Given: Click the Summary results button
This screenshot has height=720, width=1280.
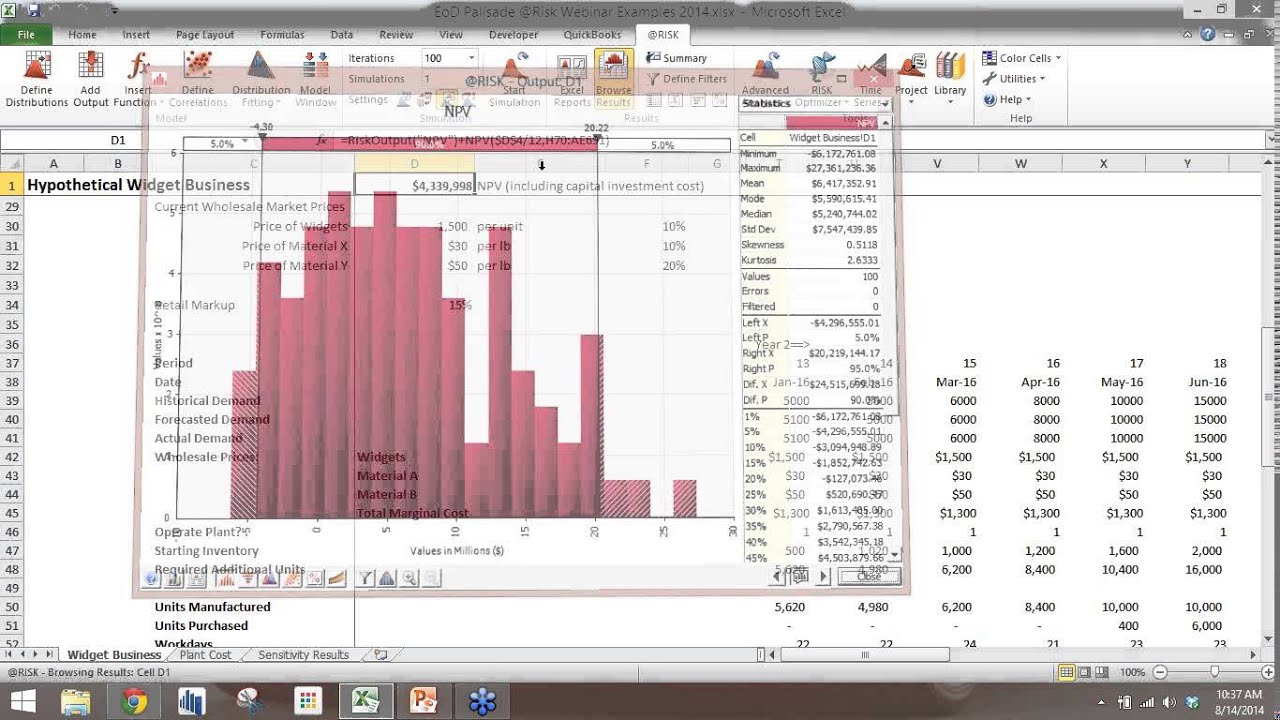Looking at the screenshot, I should pyautogui.click(x=677, y=58).
